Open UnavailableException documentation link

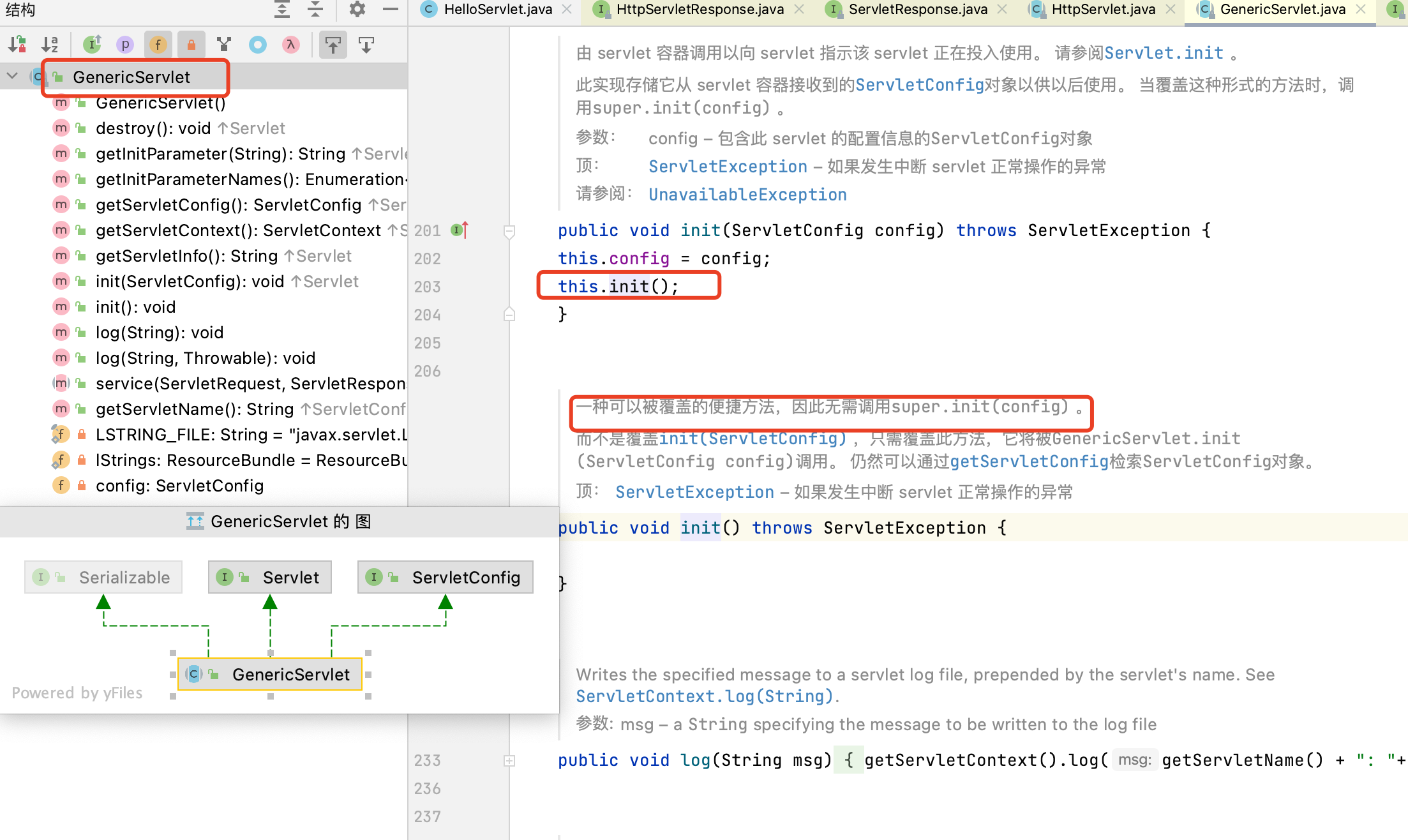click(747, 195)
